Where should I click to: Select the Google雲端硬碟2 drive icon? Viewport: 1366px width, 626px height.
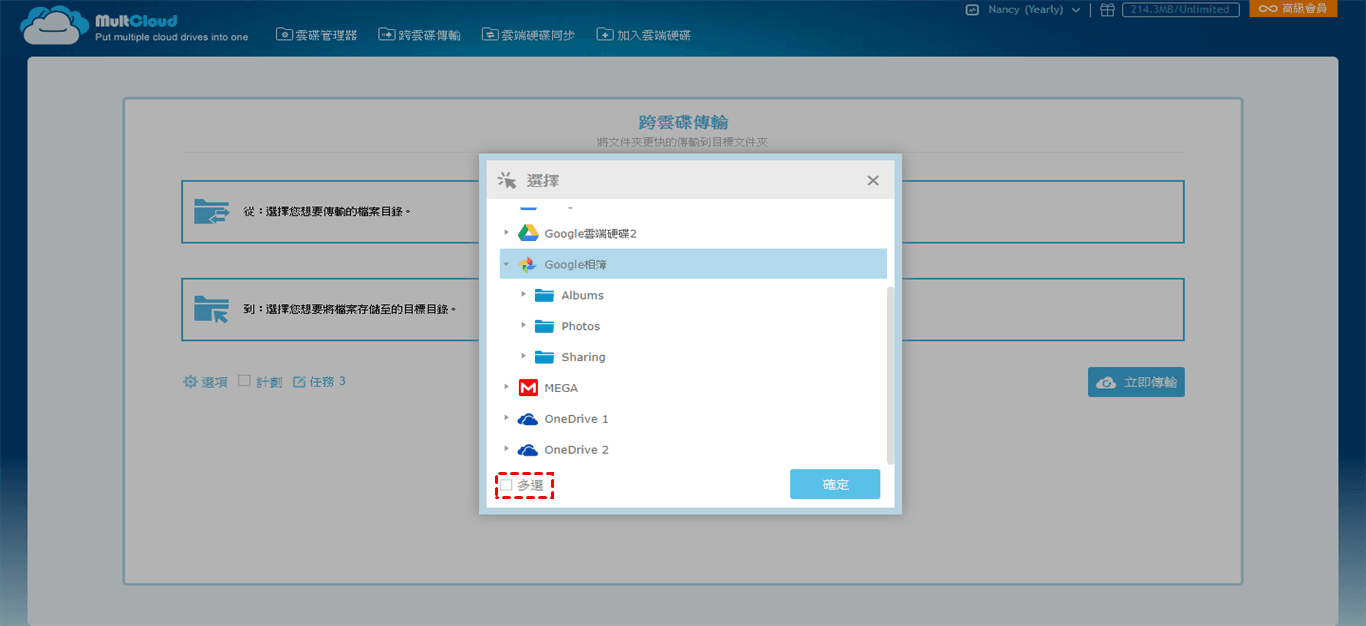528,233
